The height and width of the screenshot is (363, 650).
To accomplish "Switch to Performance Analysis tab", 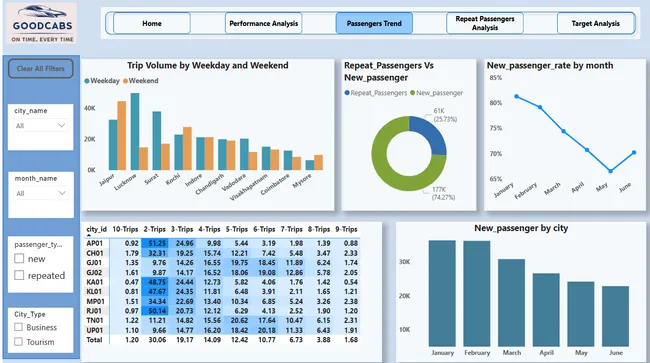I will pos(264,23).
